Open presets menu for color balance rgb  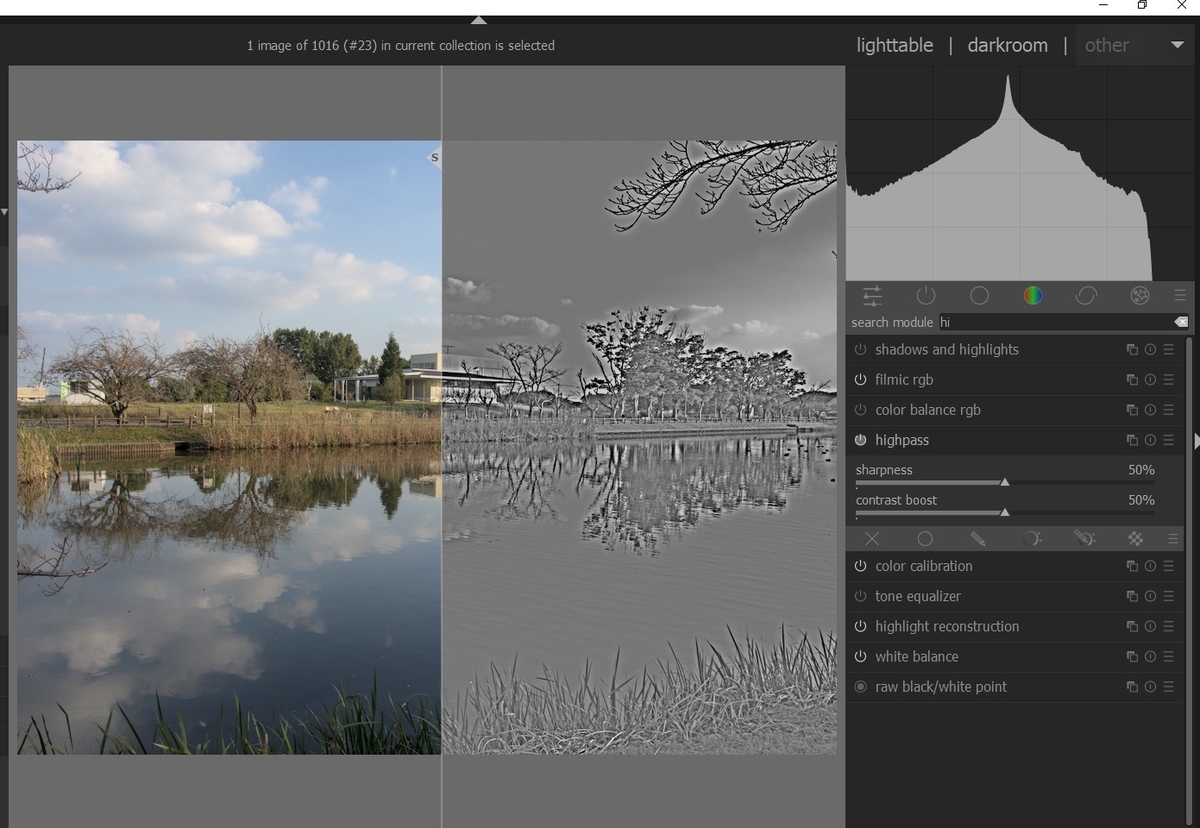[1168, 410]
